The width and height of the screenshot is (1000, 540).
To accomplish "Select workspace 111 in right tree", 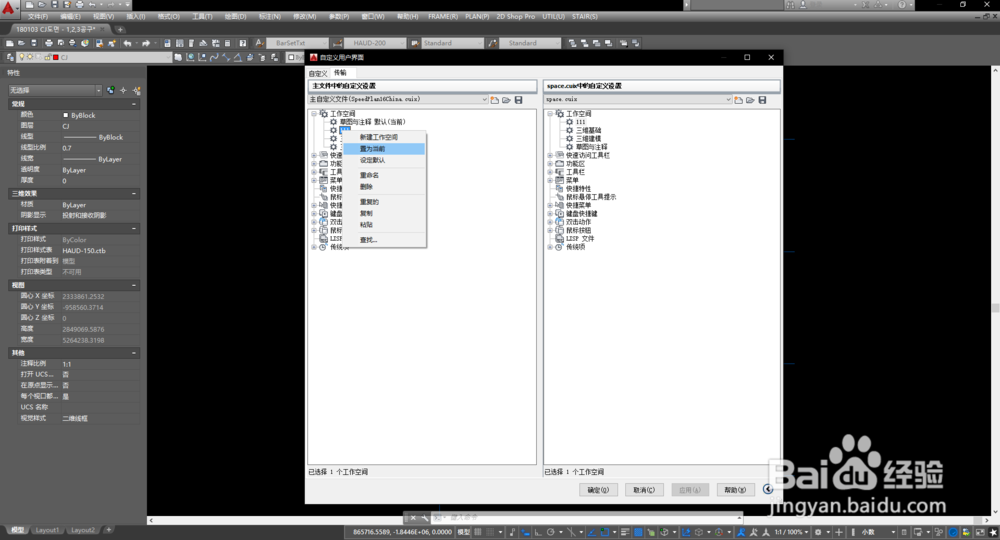I will (580, 122).
